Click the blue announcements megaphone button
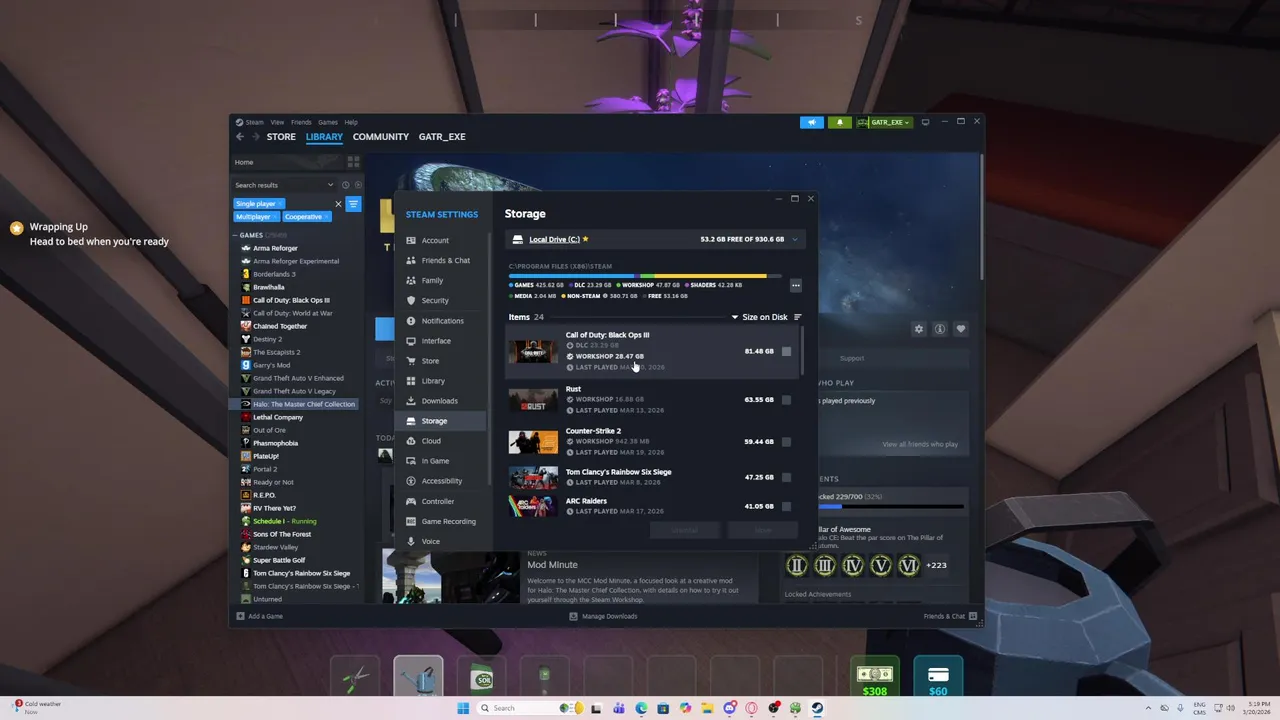The height and width of the screenshot is (720, 1280). click(812, 122)
